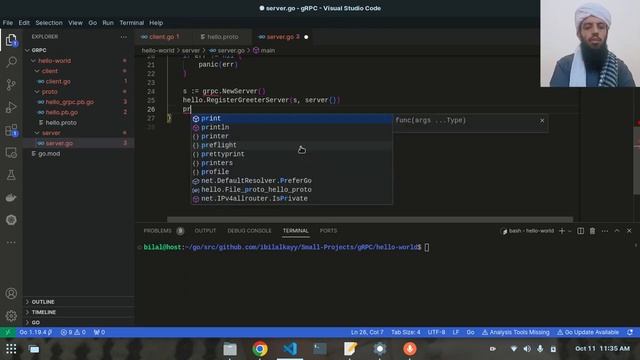The height and width of the screenshot is (360, 640).
Task: Click Go 1.19.4 version in status bar
Action: coord(36,332)
